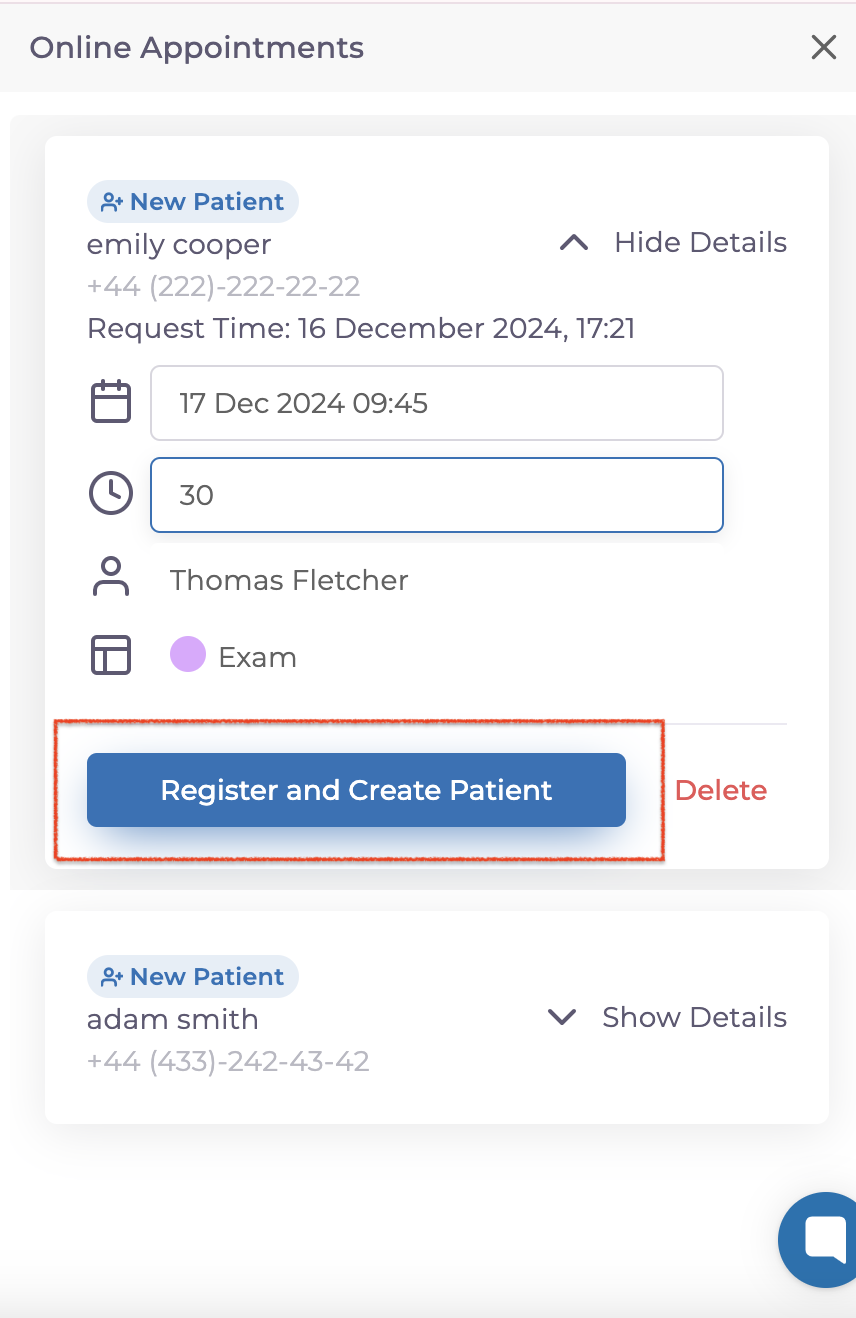Image resolution: width=856 pixels, height=1318 pixels.
Task: Expand adam smith details with chevron
Action: point(563,1018)
